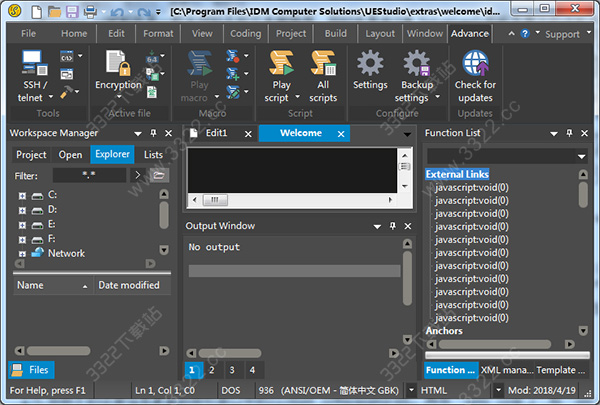Click the Filter input field

90,175
